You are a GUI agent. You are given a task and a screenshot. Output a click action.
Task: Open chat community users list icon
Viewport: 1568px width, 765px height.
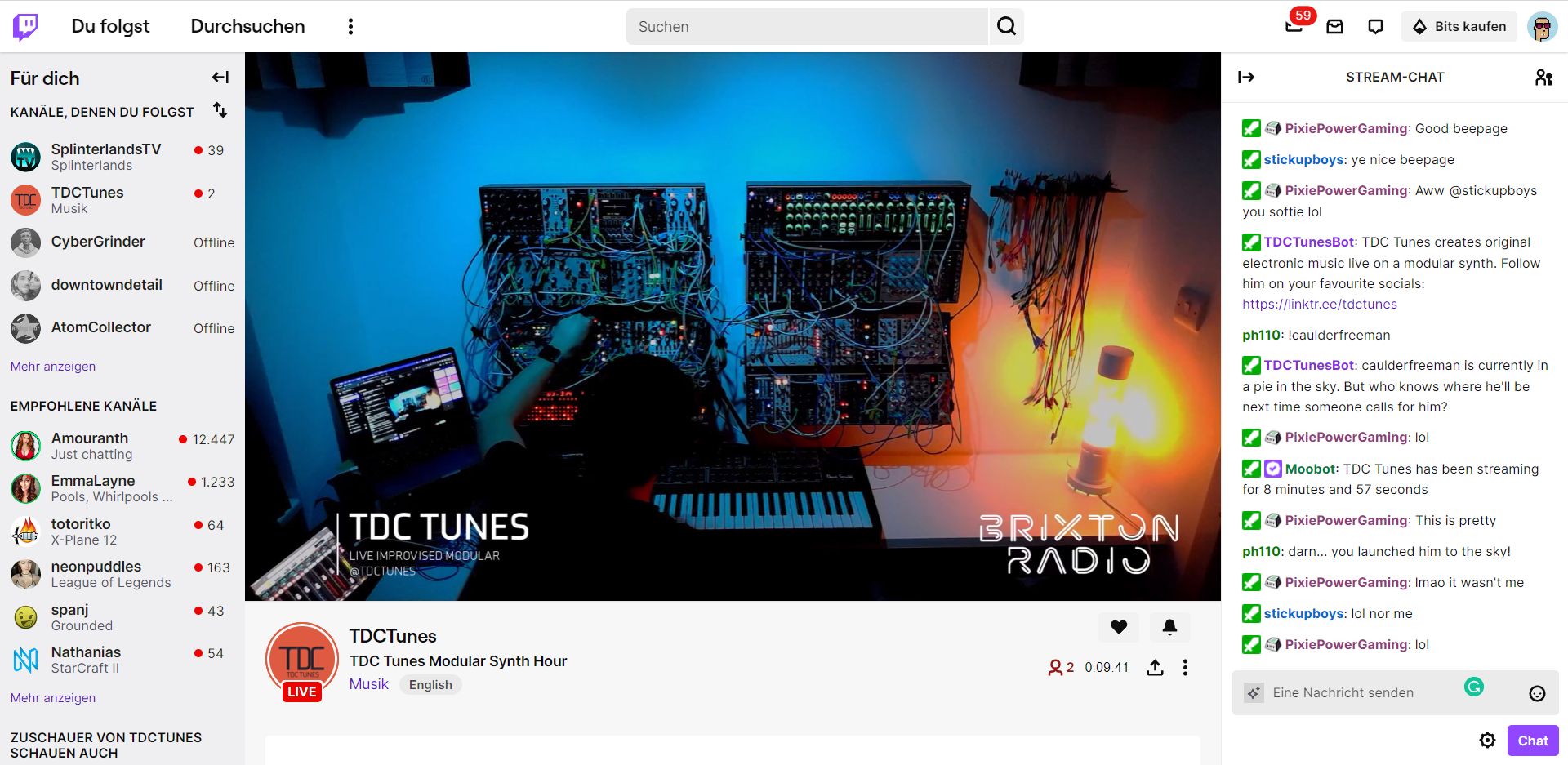pos(1543,78)
